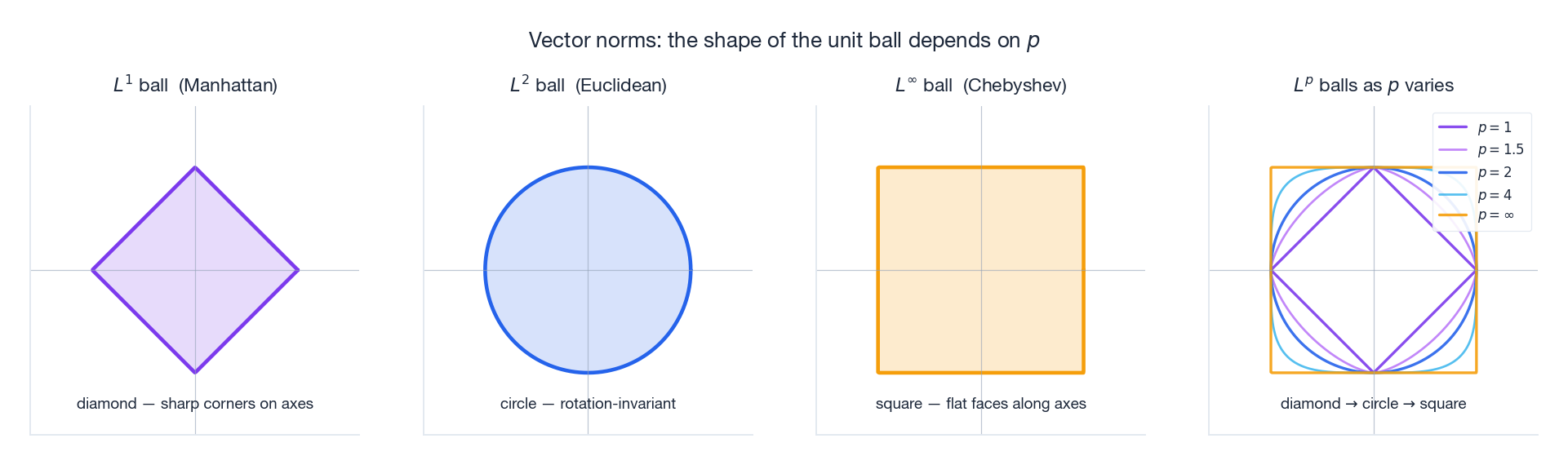Select the blue filled circle shape

click(x=588, y=270)
